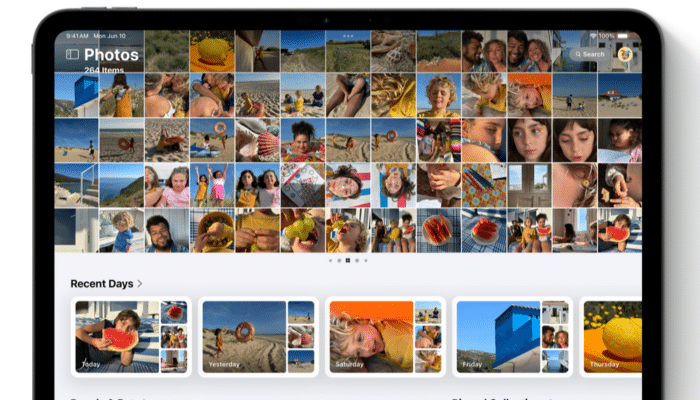Tap the Photos title
700x400 pixels.
(111, 54)
